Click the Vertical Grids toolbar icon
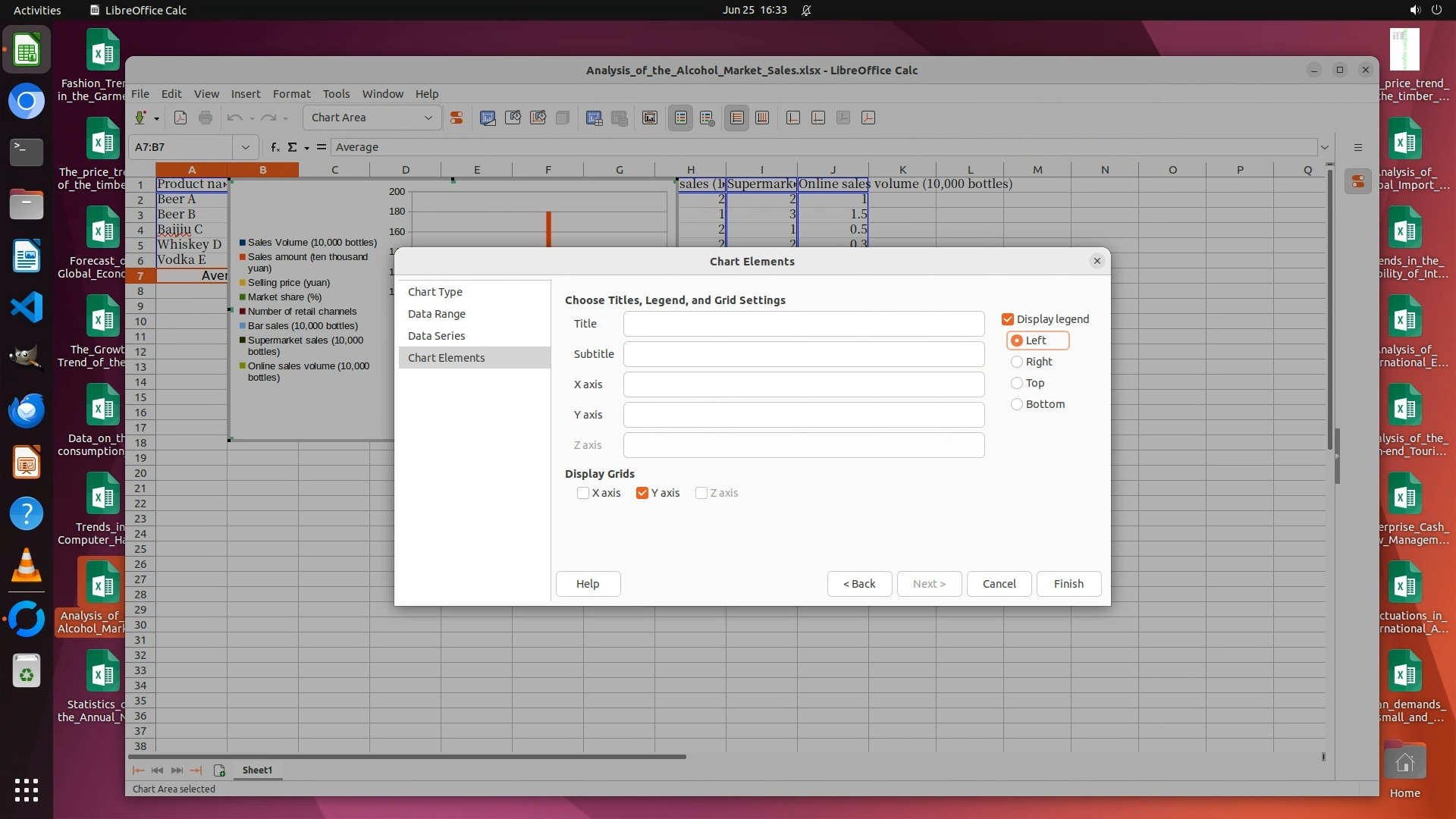The width and height of the screenshot is (1456, 819). coord(762,118)
